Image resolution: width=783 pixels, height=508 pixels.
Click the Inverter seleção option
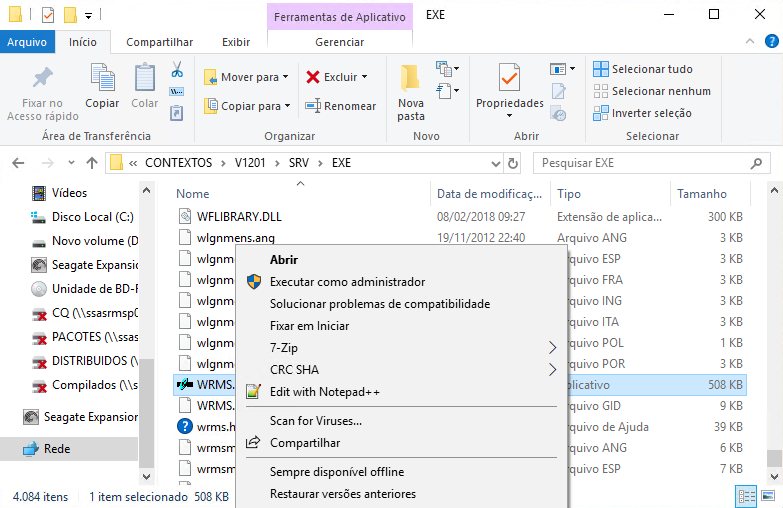[x=651, y=113]
